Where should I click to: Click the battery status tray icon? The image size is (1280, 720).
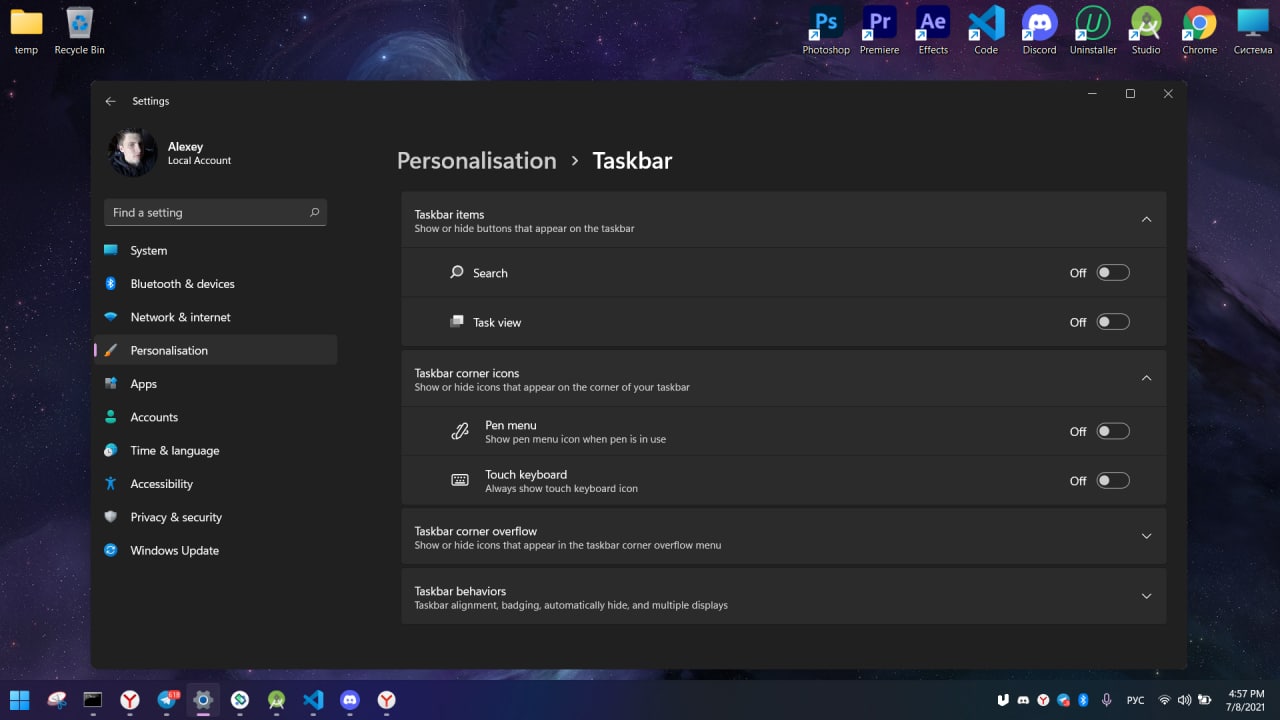pyautogui.click(x=1205, y=700)
